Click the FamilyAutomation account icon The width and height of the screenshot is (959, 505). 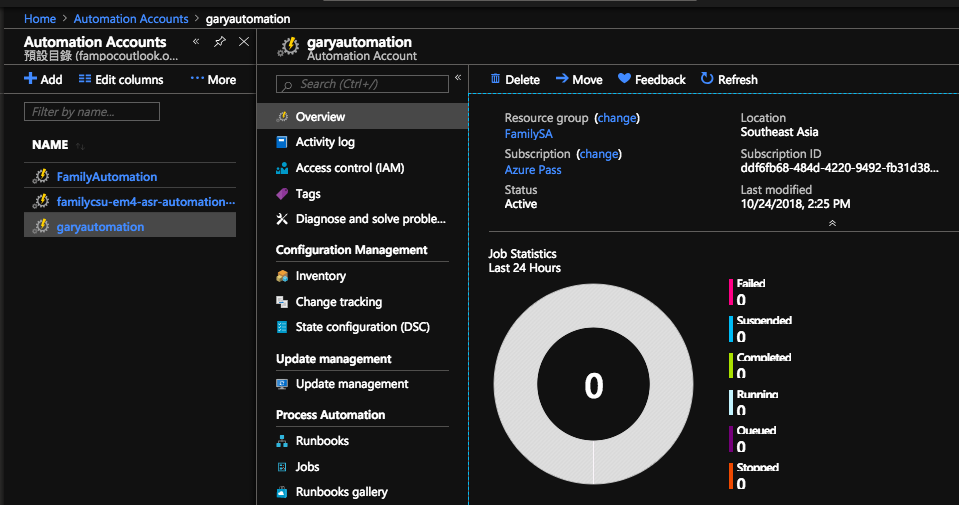coord(41,177)
